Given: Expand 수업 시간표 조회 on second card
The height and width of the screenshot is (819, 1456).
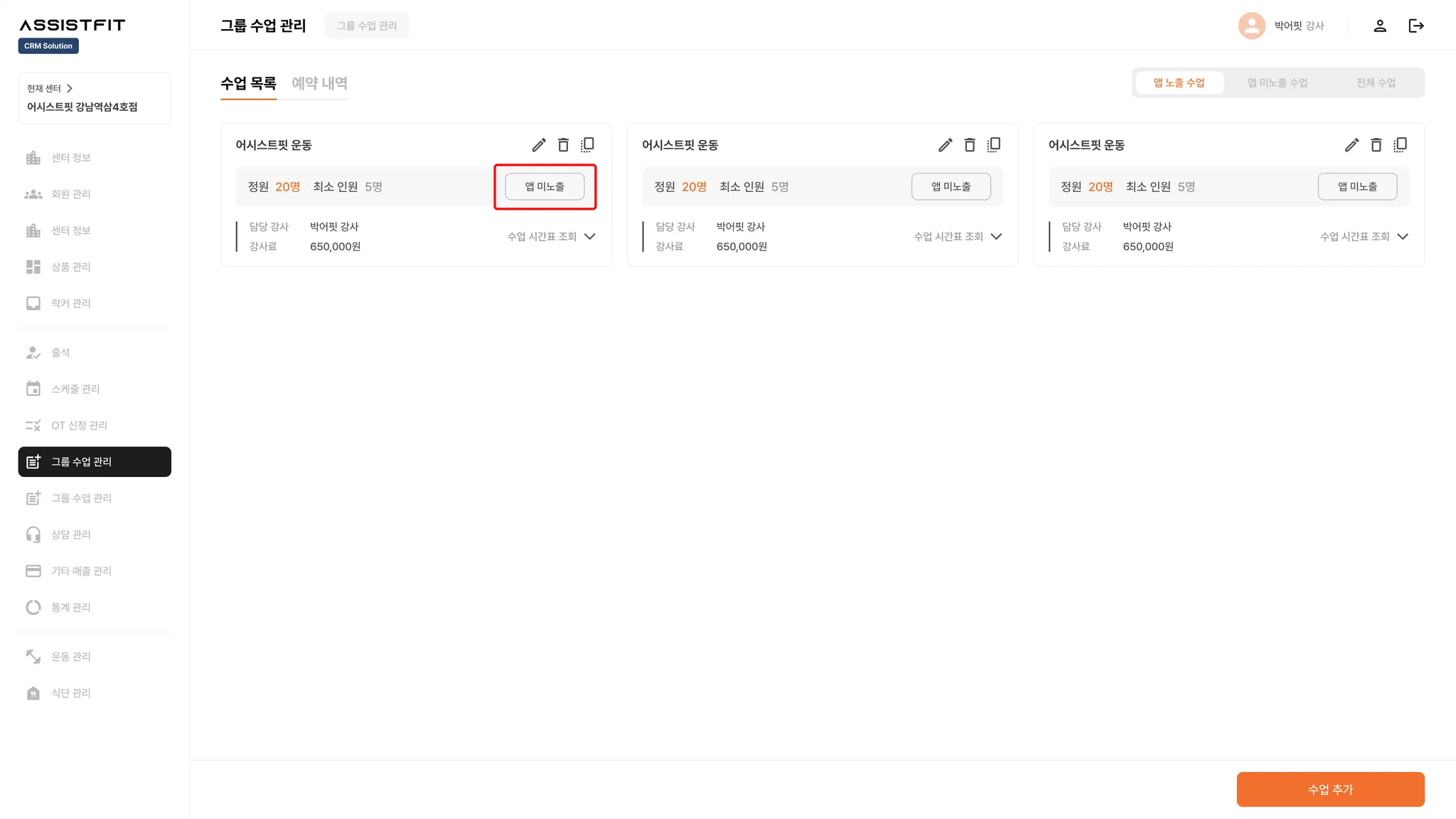Looking at the screenshot, I should click(958, 237).
